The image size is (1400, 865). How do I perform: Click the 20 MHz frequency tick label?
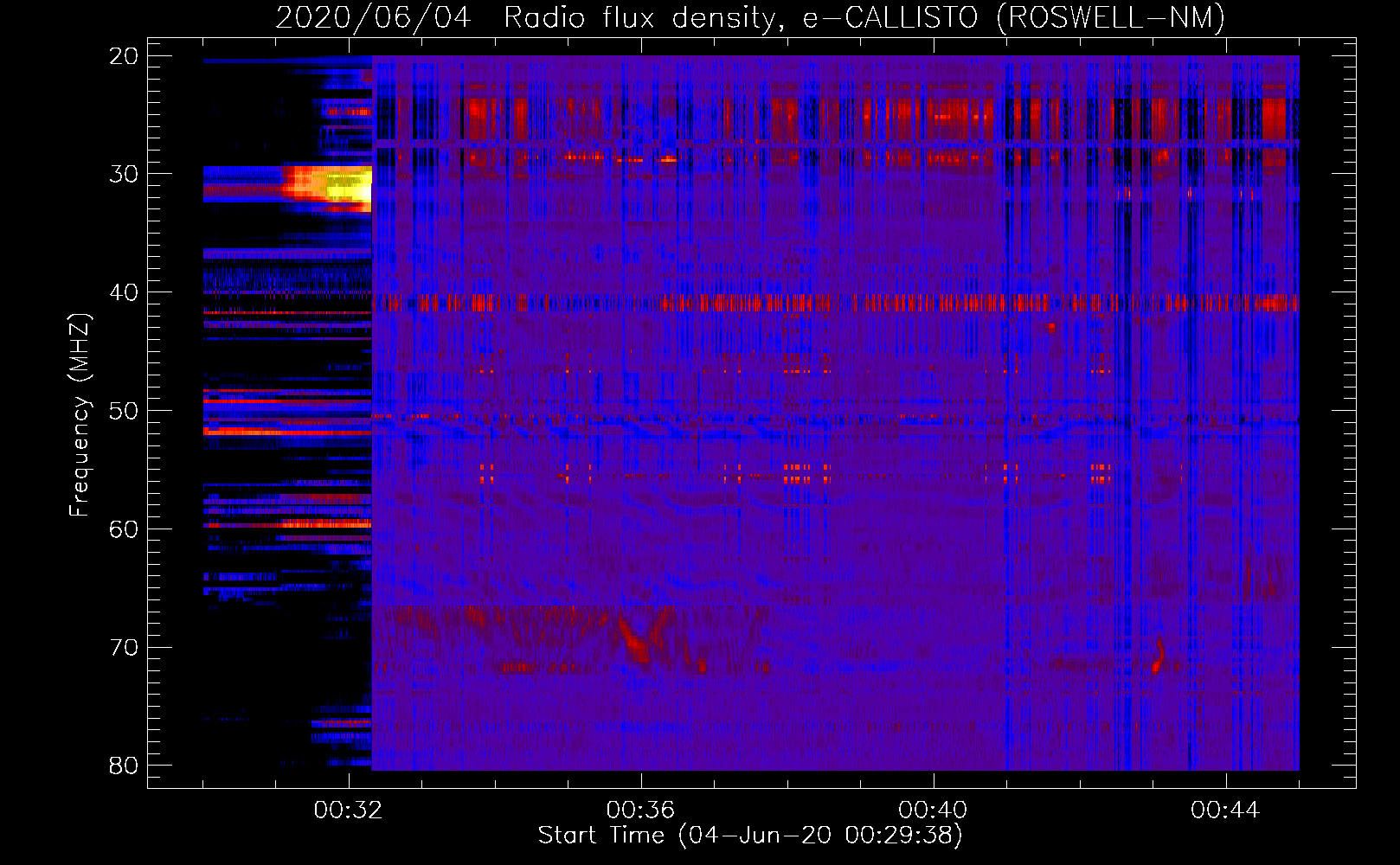[x=124, y=55]
